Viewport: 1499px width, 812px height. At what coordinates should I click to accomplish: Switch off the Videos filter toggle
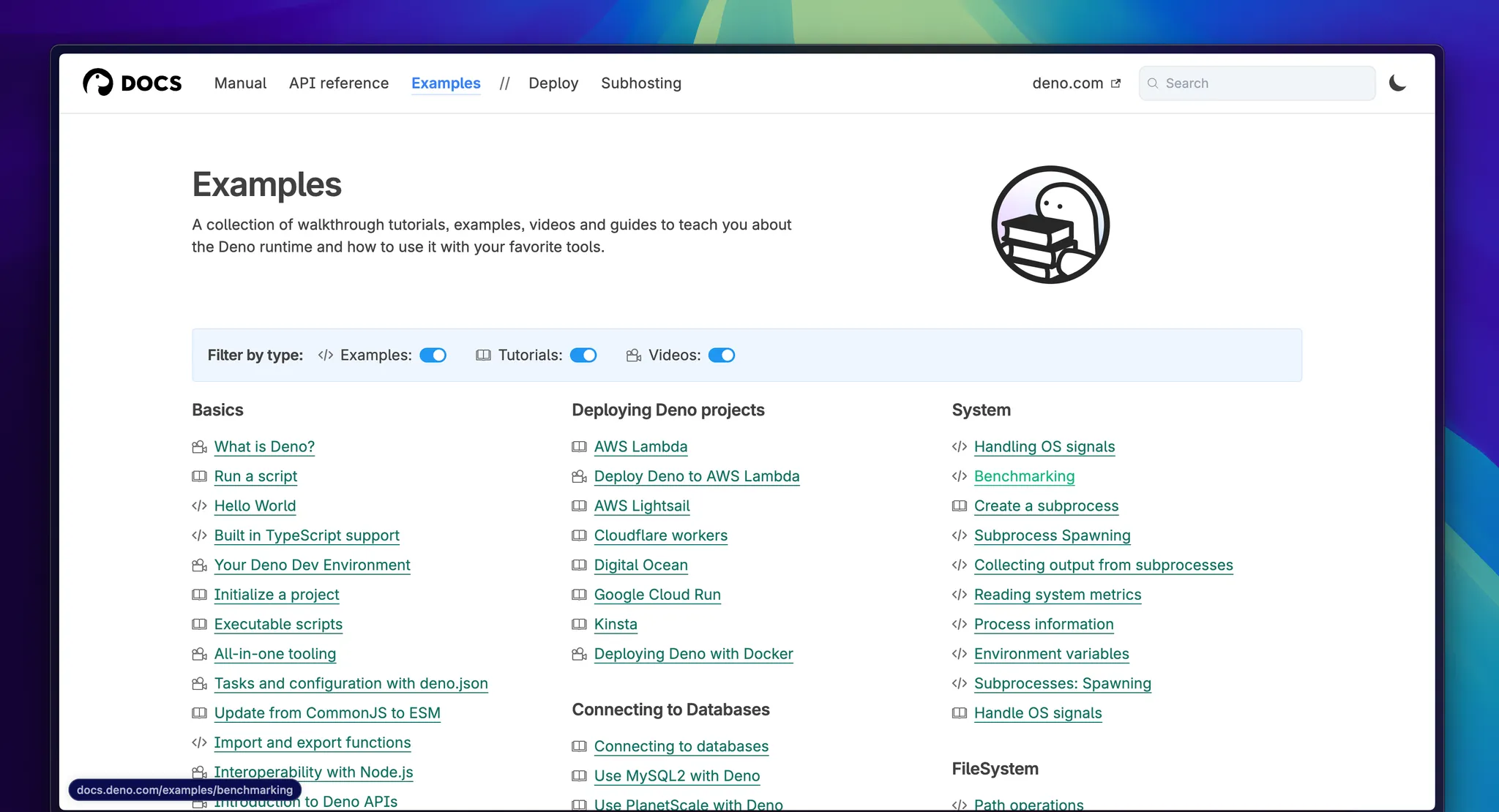coord(721,356)
